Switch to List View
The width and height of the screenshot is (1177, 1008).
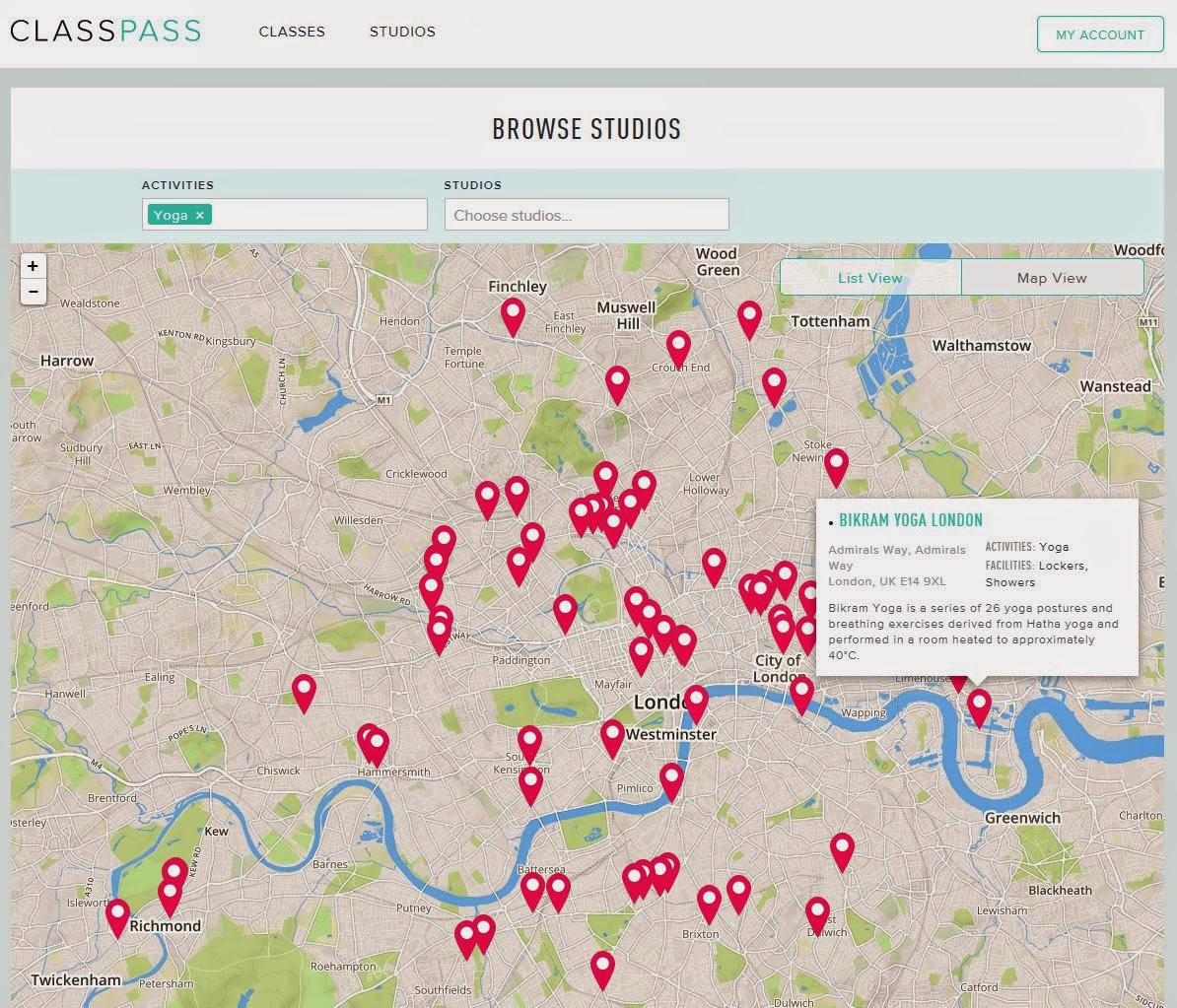click(869, 278)
